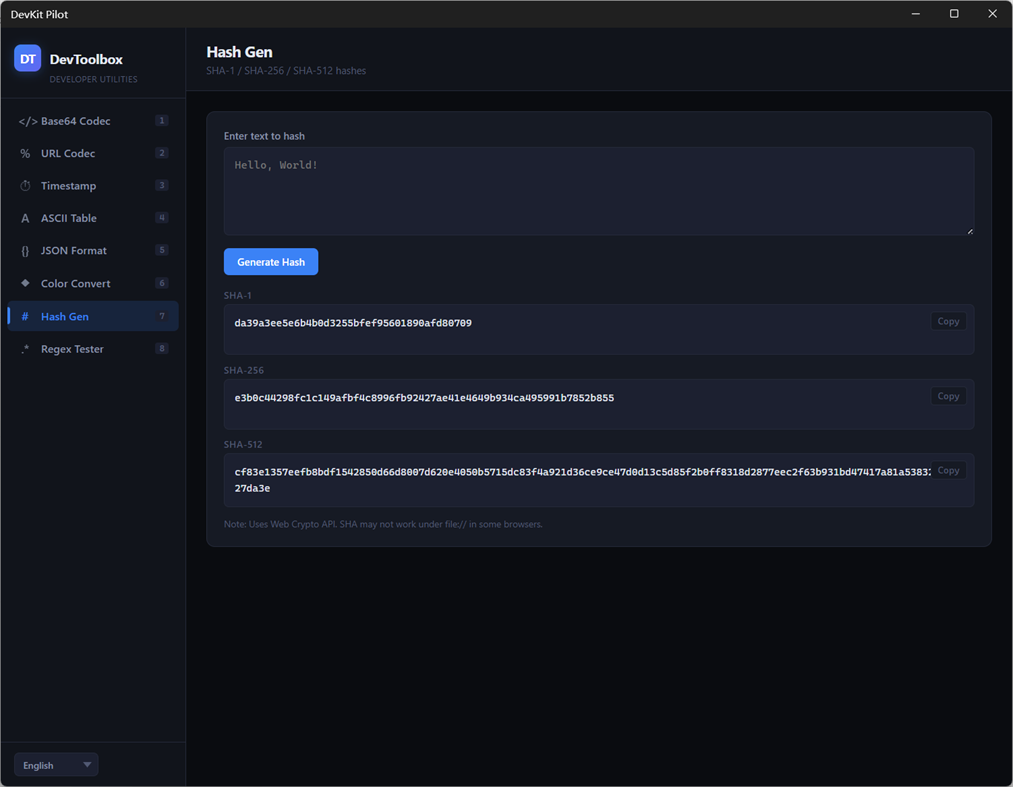Click the Web Crypto API note text
1013x787 pixels.
tap(383, 524)
